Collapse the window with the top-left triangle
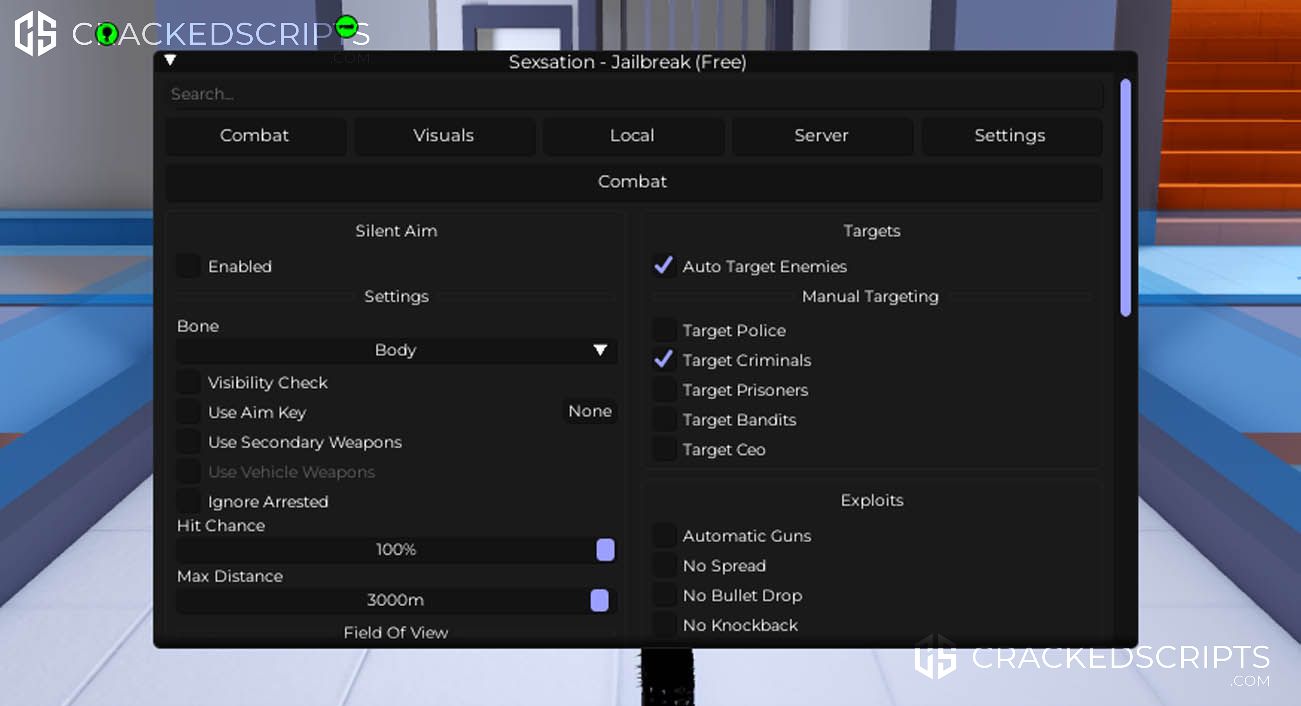 click(170, 60)
